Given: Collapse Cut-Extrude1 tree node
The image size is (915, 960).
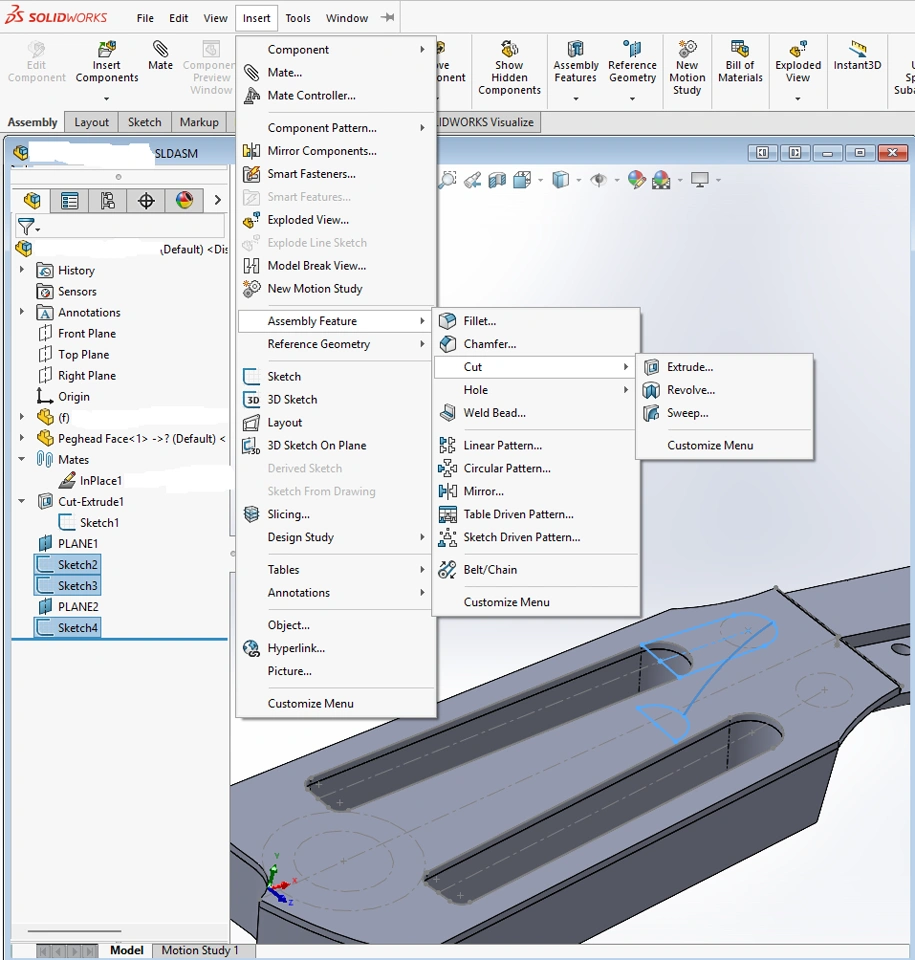Looking at the screenshot, I should (22, 501).
